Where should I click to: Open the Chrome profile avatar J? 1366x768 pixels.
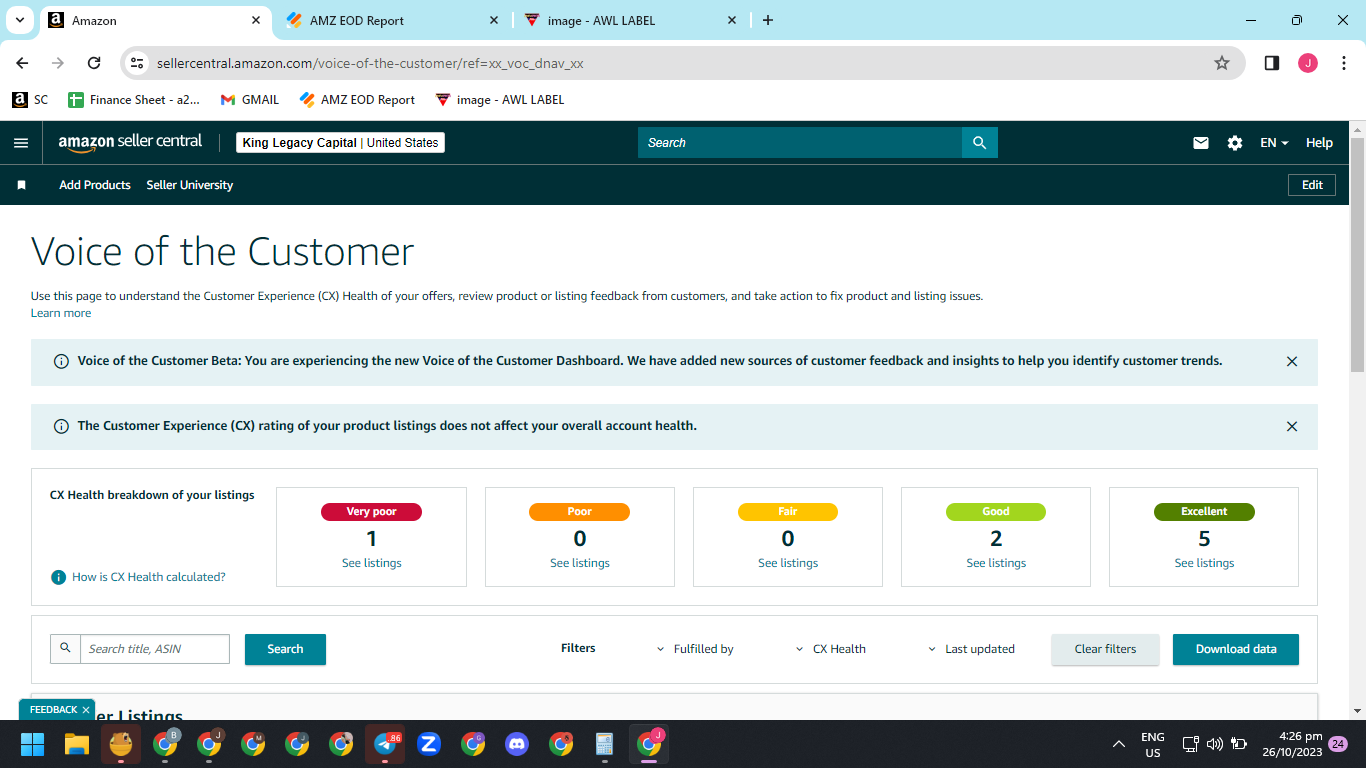point(1308,63)
